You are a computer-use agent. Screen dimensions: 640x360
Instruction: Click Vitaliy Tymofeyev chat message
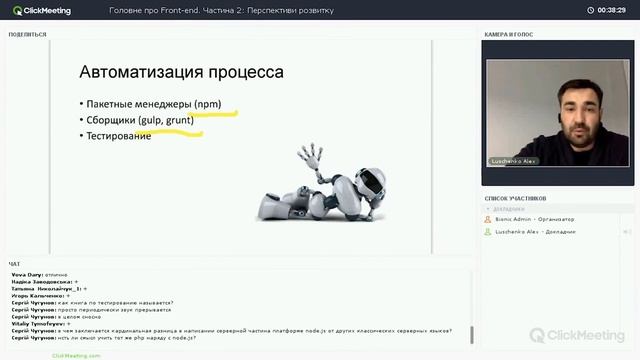(41, 324)
